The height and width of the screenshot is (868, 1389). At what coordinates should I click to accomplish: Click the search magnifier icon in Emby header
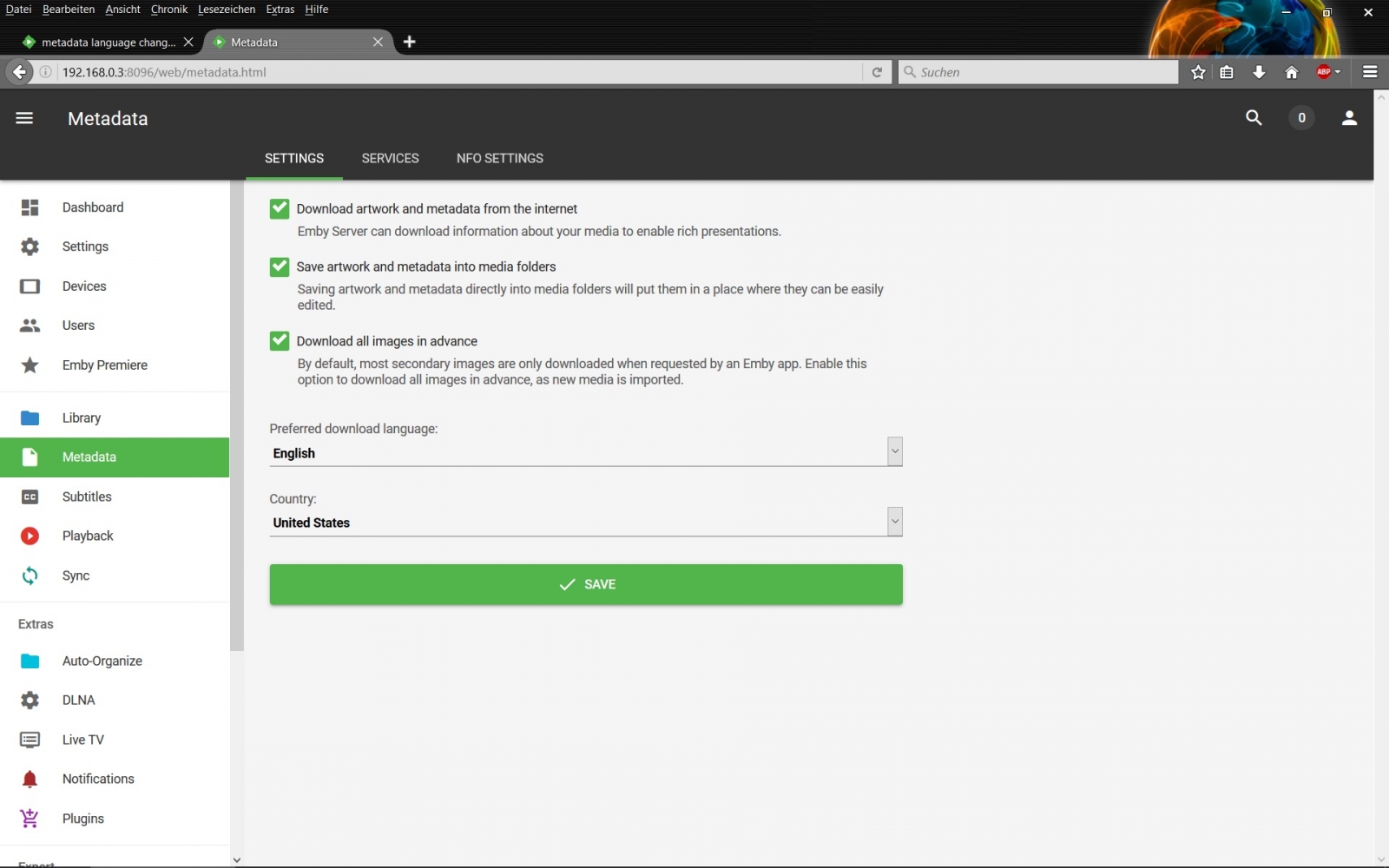tap(1254, 118)
